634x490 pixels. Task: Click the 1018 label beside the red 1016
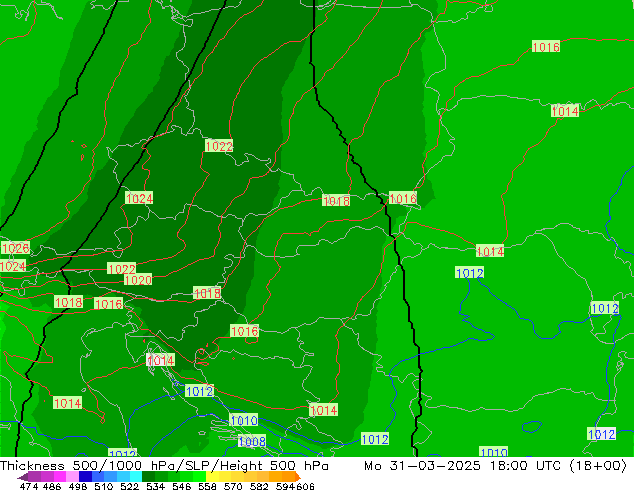point(68,302)
